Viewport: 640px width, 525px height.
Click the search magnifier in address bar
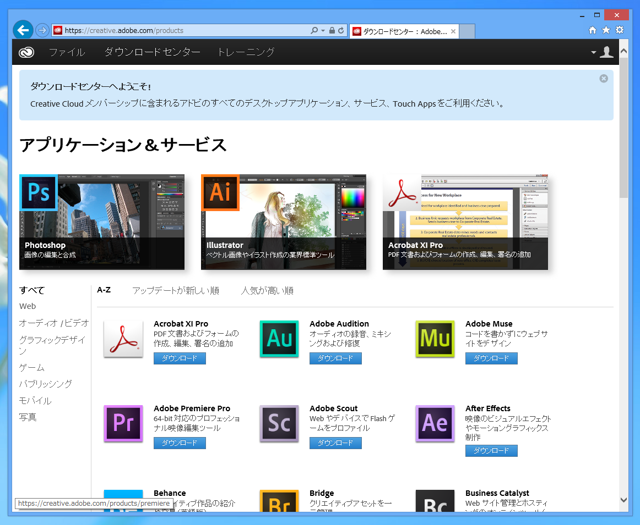pyautogui.click(x=314, y=30)
